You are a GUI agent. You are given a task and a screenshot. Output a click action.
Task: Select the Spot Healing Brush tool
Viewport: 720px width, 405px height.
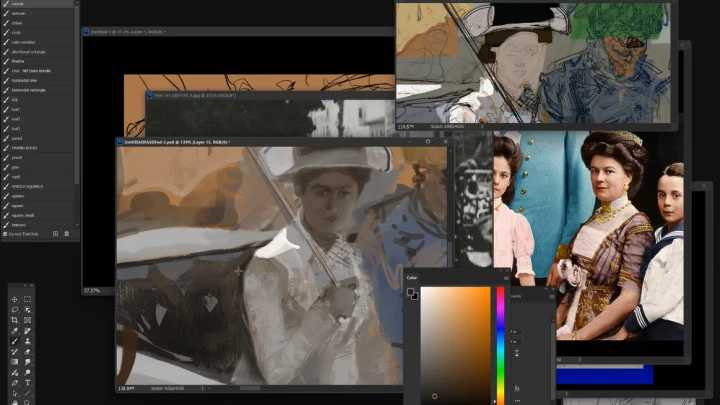[x=28, y=331]
